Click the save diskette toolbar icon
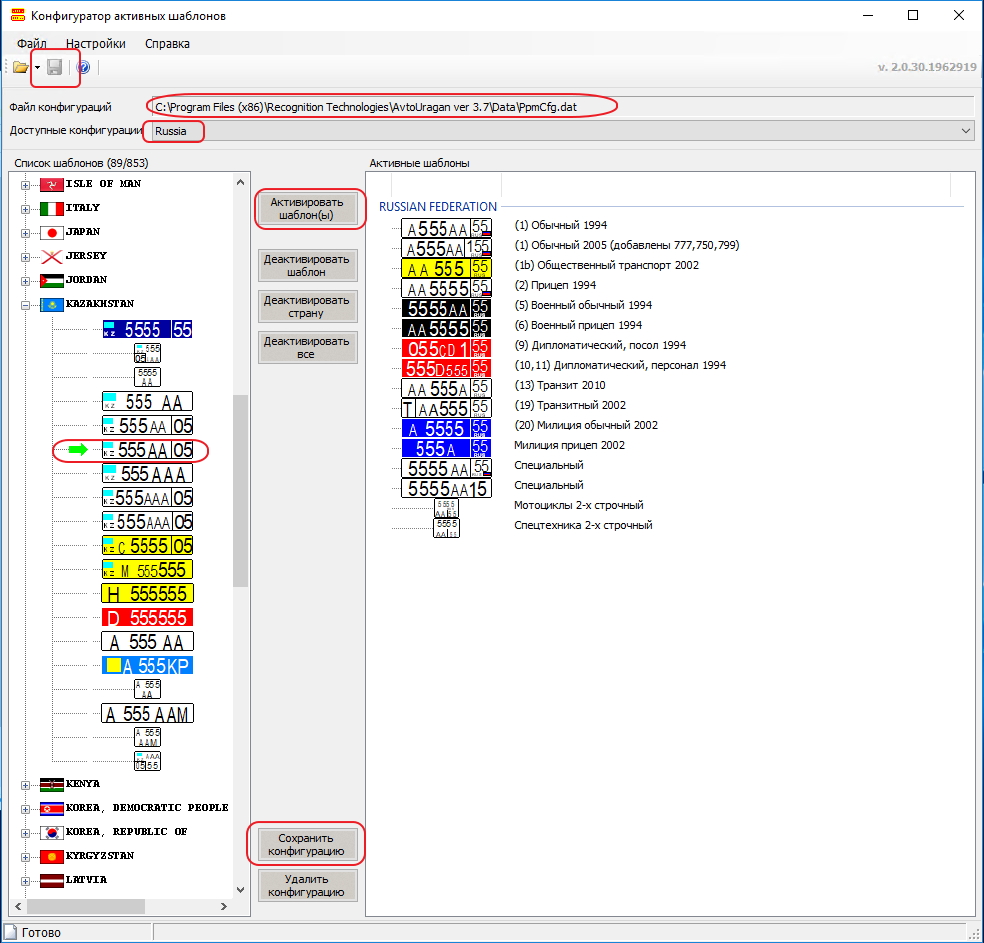Image resolution: width=984 pixels, height=943 pixels. [55, 67]
